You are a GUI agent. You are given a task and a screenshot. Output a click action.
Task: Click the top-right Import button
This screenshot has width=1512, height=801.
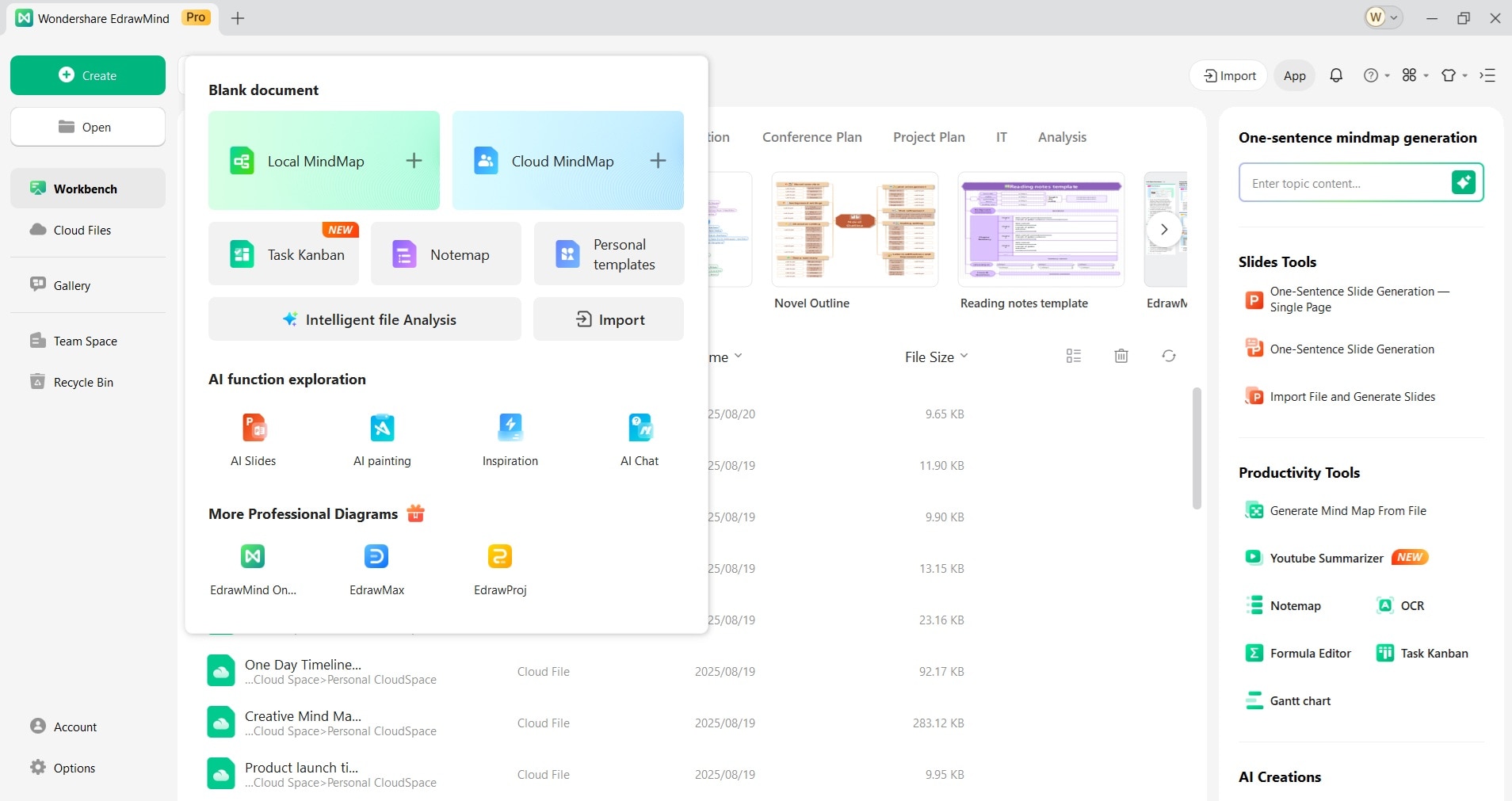coord(1229,75)
